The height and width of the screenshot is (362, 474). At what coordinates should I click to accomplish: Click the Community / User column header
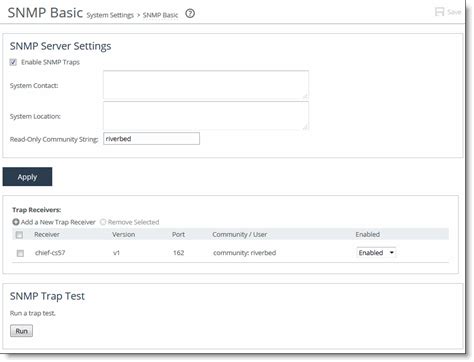(x=239, y=235)
